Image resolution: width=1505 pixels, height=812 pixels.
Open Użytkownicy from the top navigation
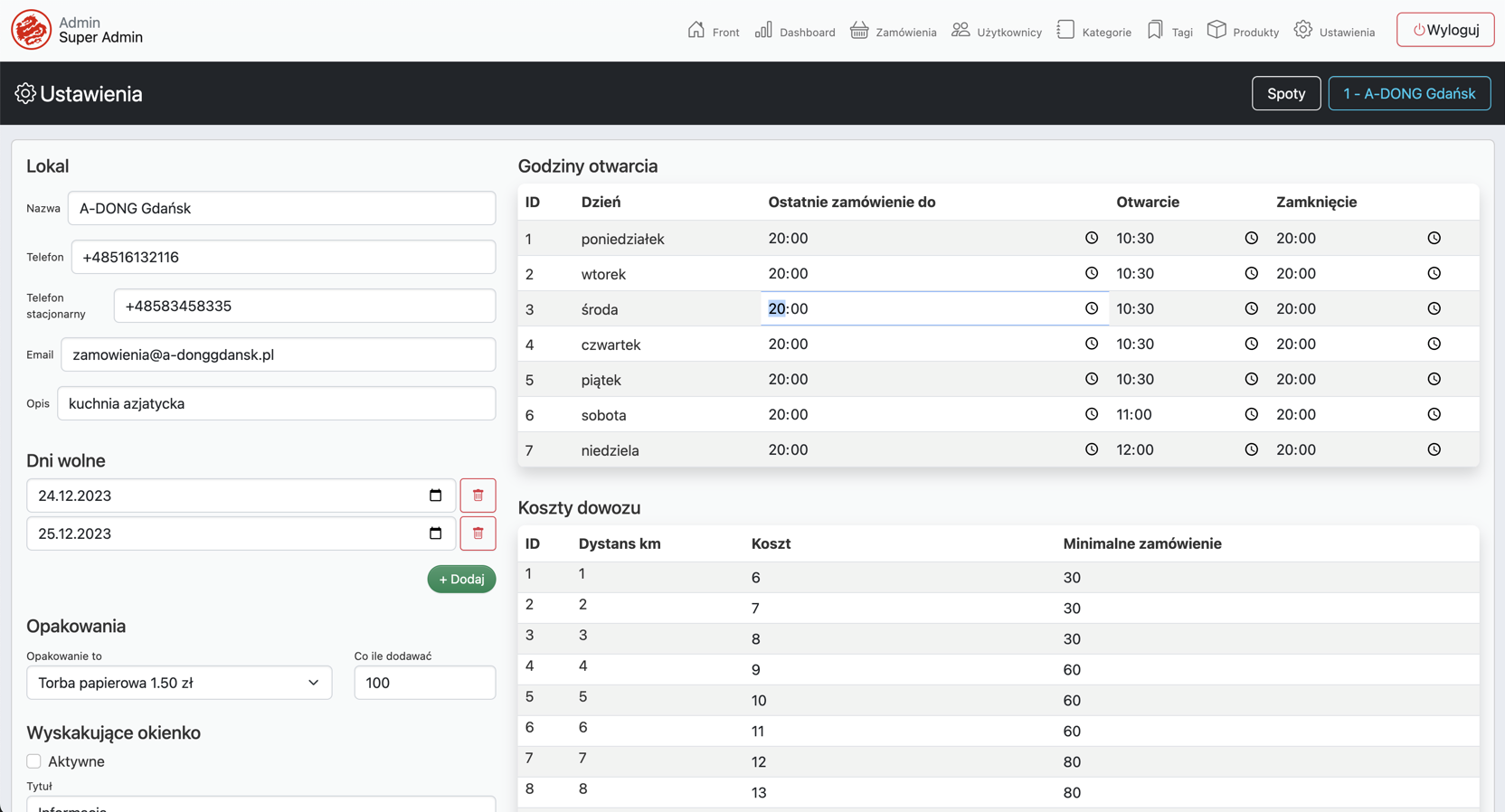click(x=997, y=32)
